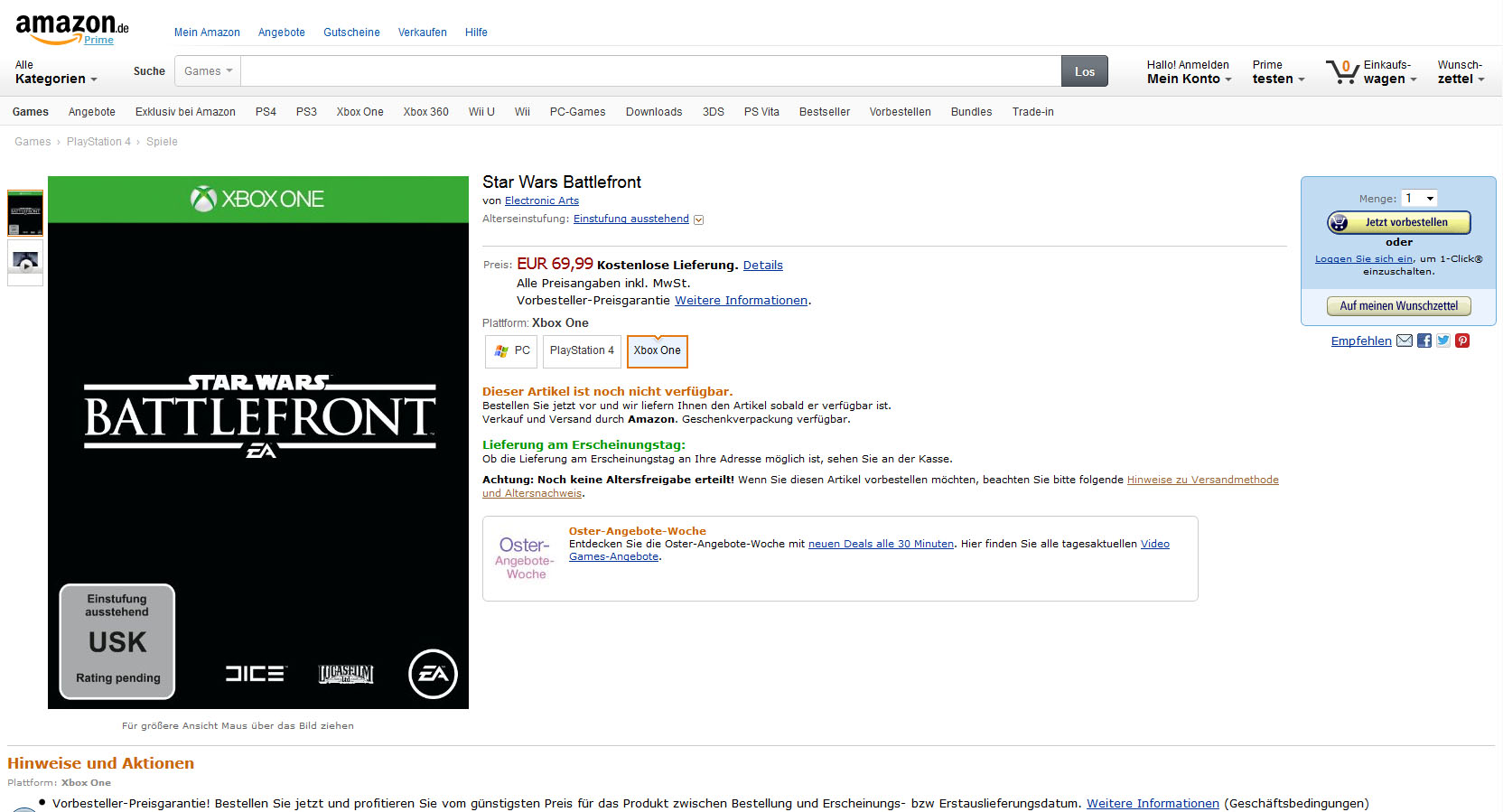Share via email envelope icon
1503x812 pixels.
(x=1405, y=341)
